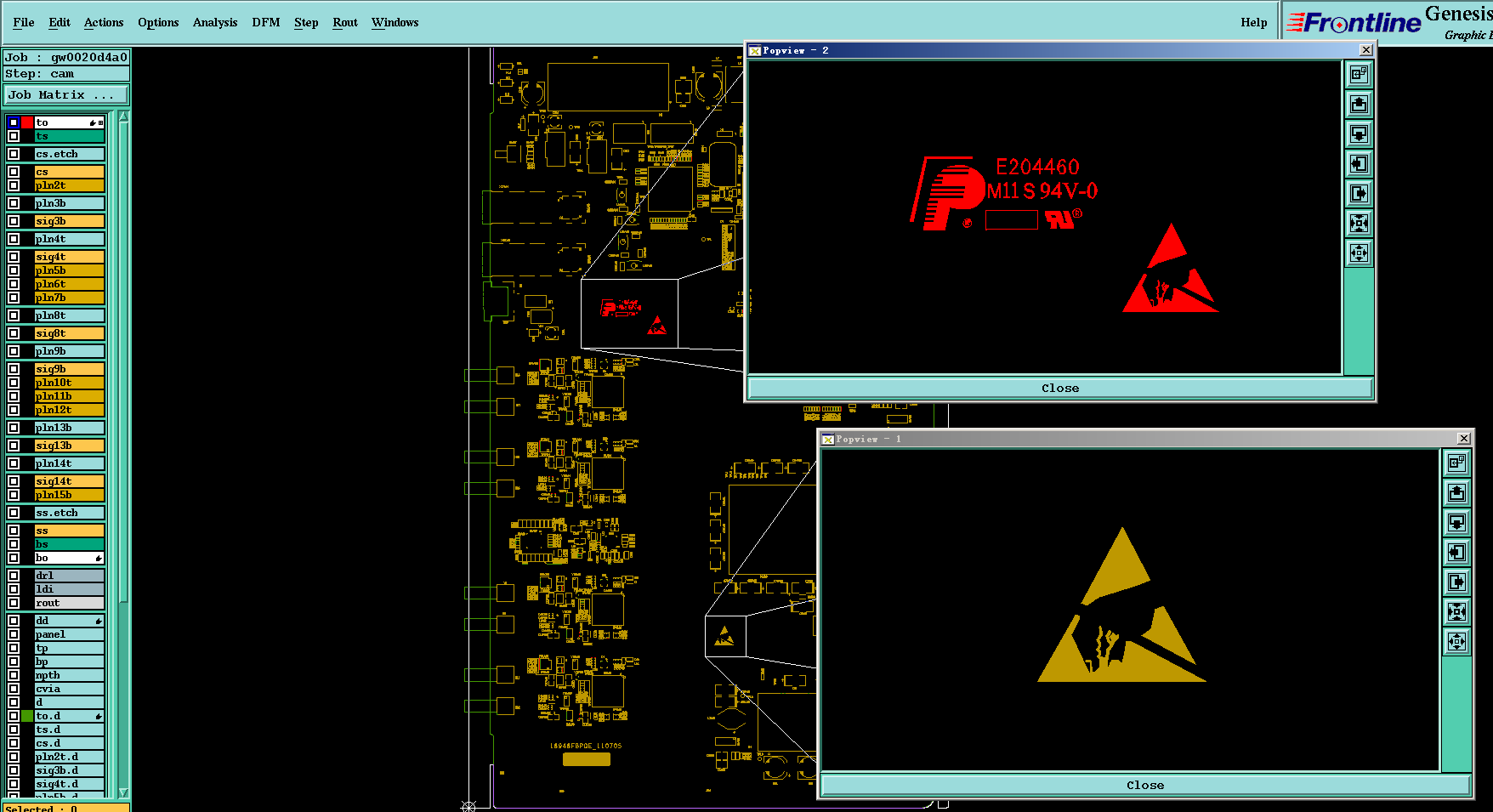Select the pln6t layer name
This screenshot has height=812, width=1493.
tap(70, 284)
